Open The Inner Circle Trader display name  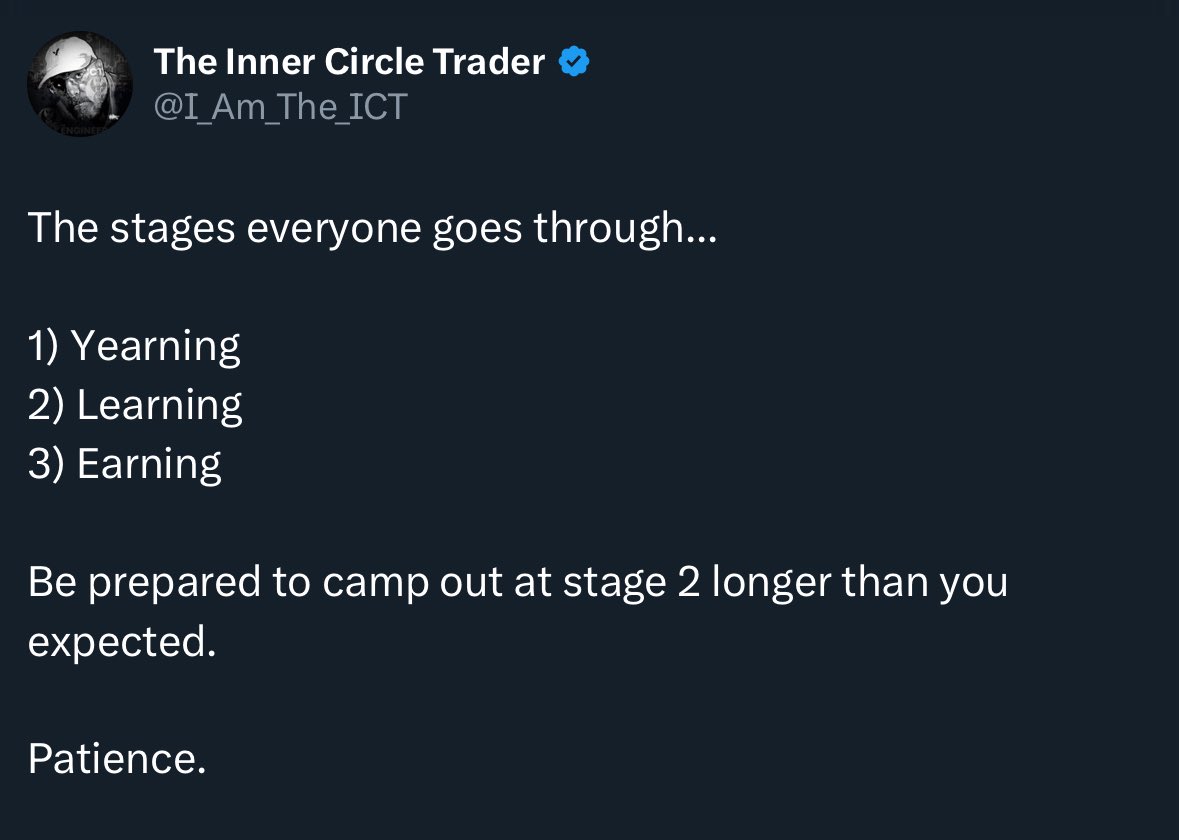pyautogui.click(x=349, y=62)
